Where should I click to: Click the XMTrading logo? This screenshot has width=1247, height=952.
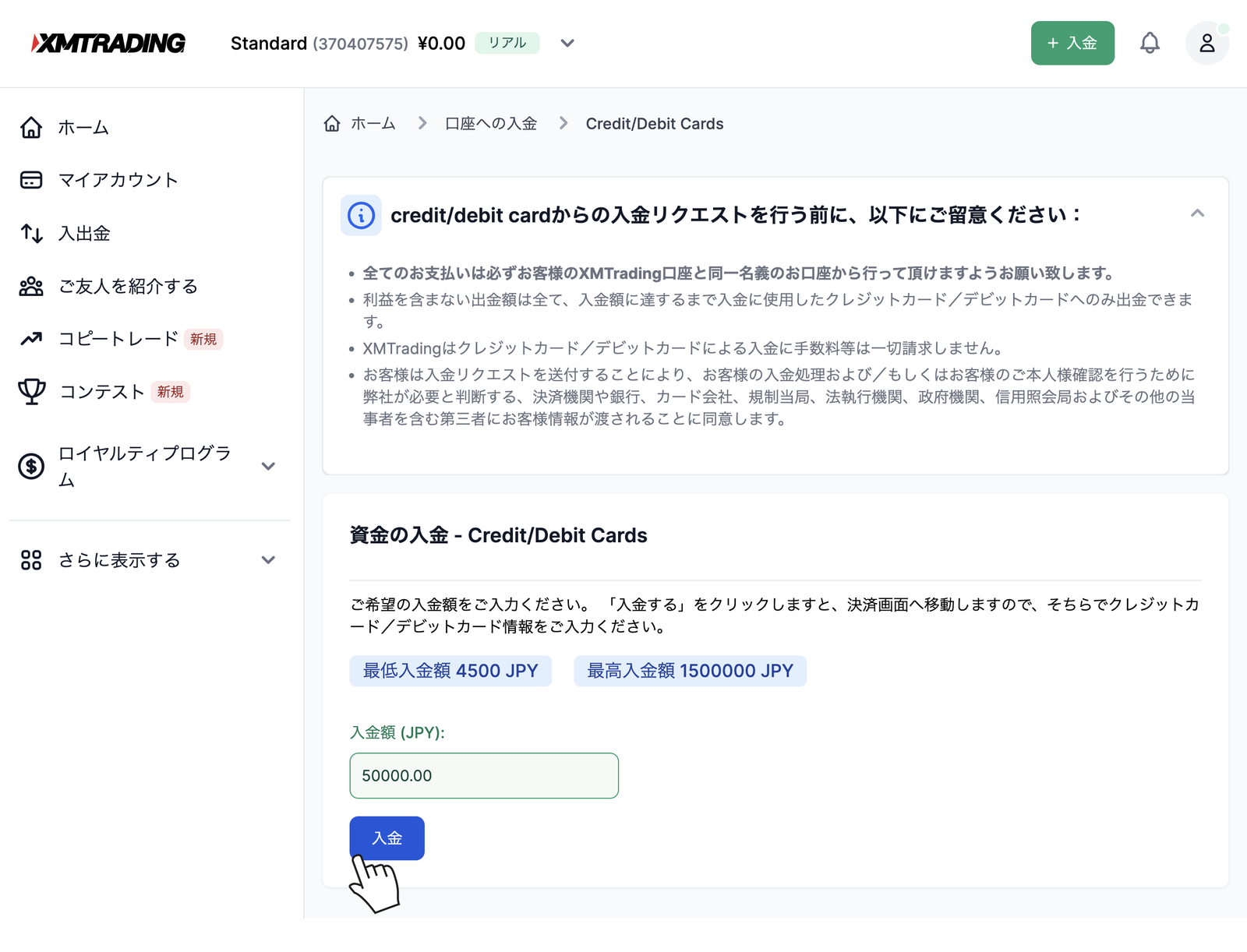[x=108, y=43]
